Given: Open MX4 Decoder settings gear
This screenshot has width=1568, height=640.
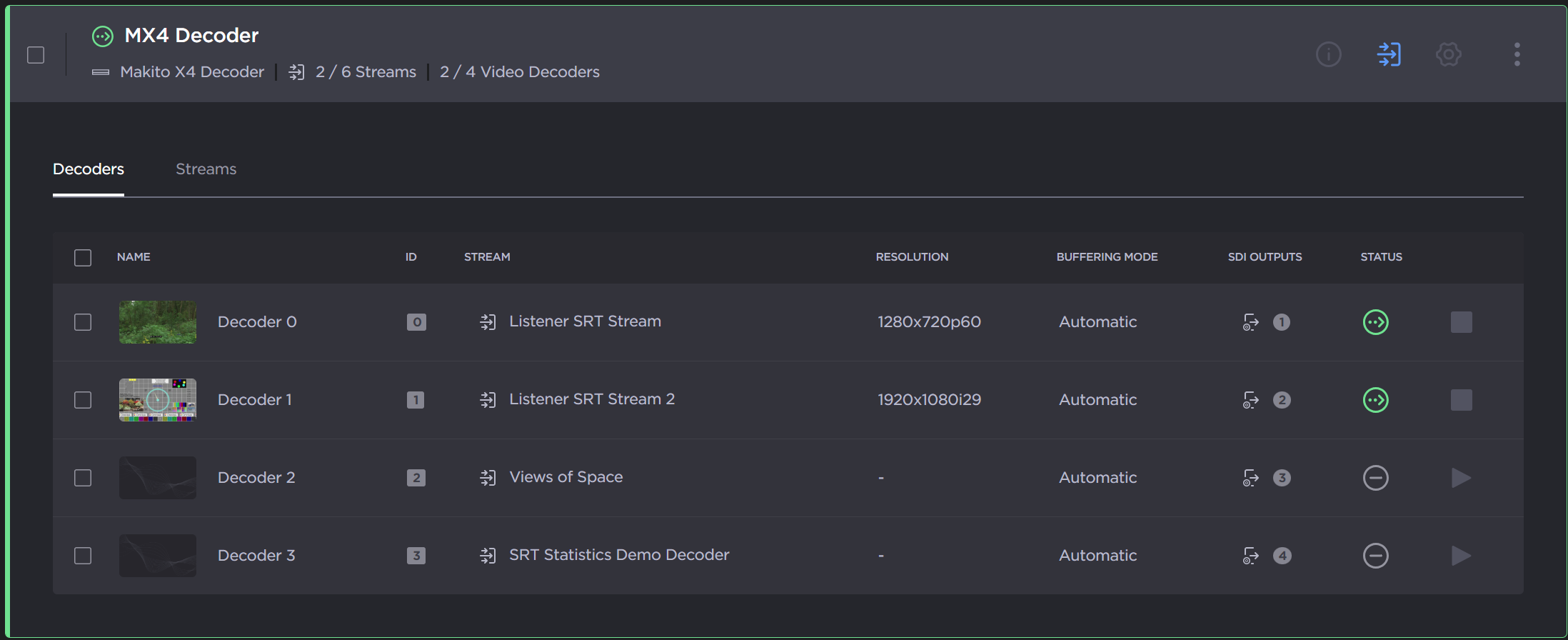Looking at the screenshot, I should 1448,54.
